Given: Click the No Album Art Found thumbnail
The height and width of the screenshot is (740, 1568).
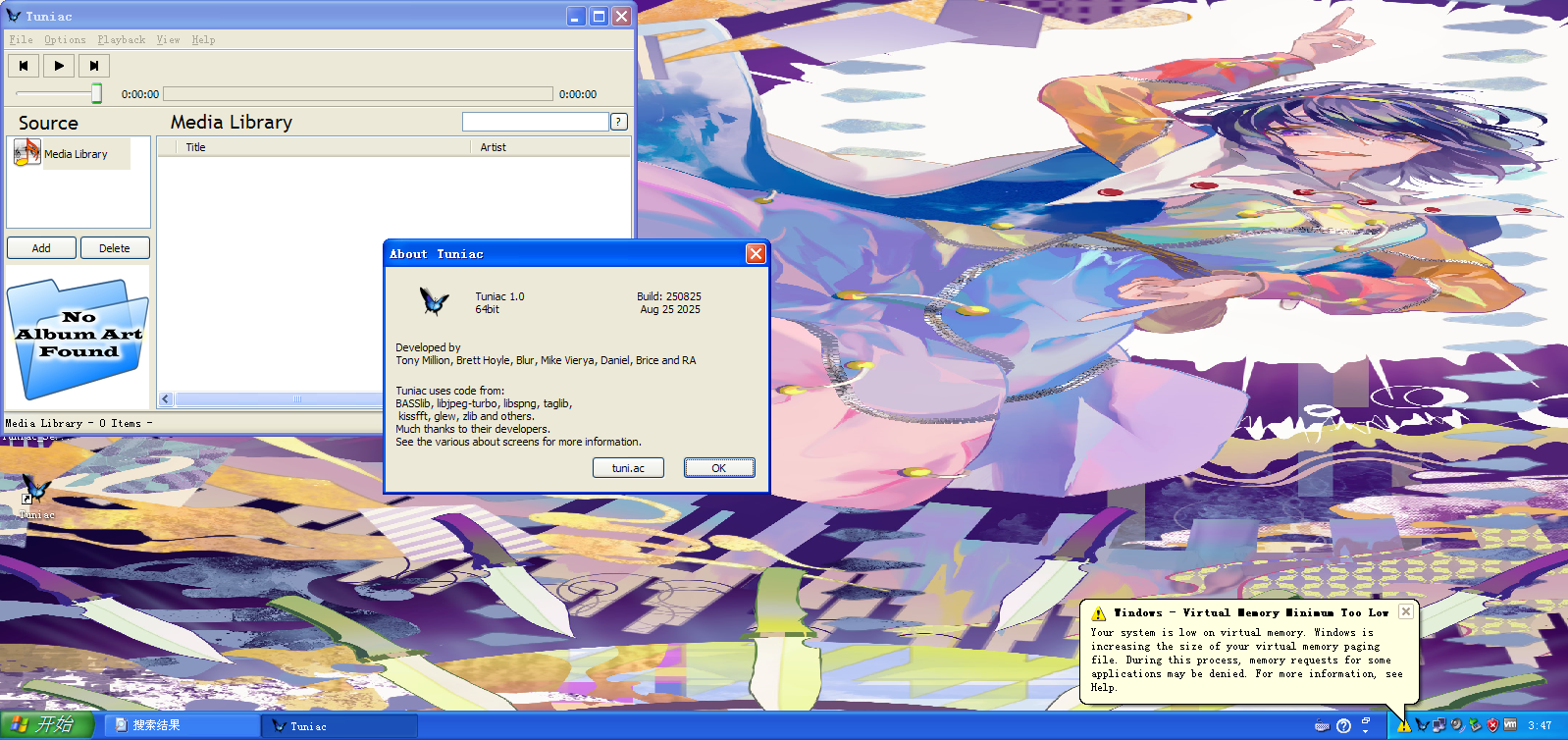Looking at the screenshot, I should point(78,339).
